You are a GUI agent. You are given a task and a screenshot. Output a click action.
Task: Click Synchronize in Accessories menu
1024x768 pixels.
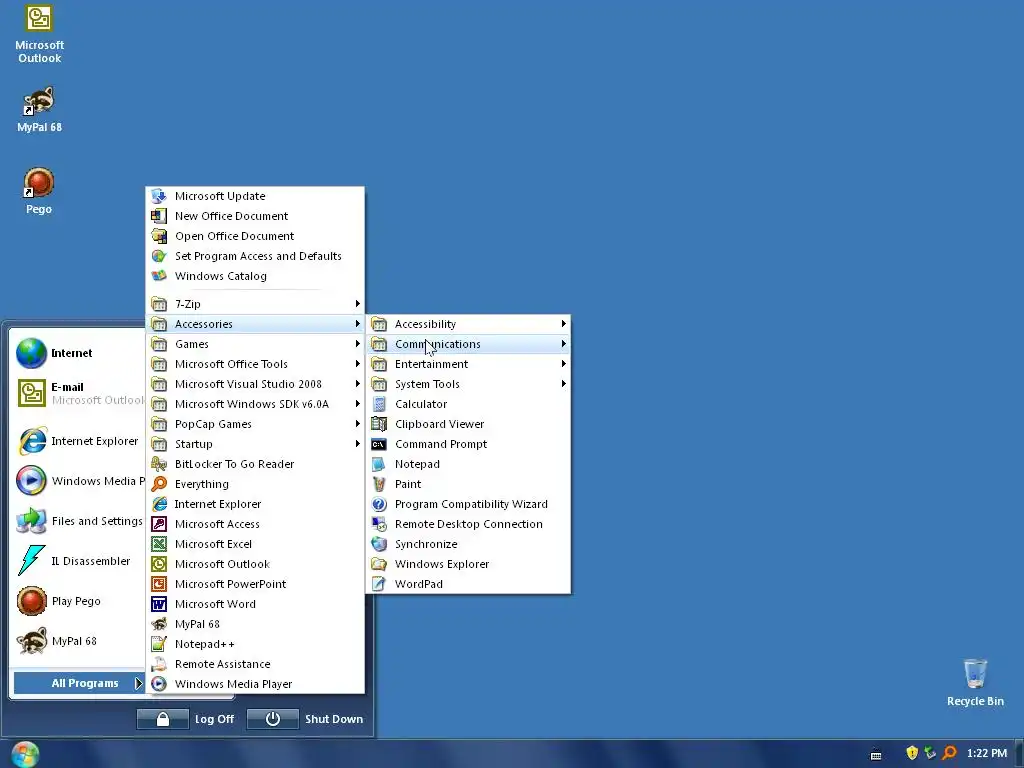pyautogui.click(x=468, y=544)
